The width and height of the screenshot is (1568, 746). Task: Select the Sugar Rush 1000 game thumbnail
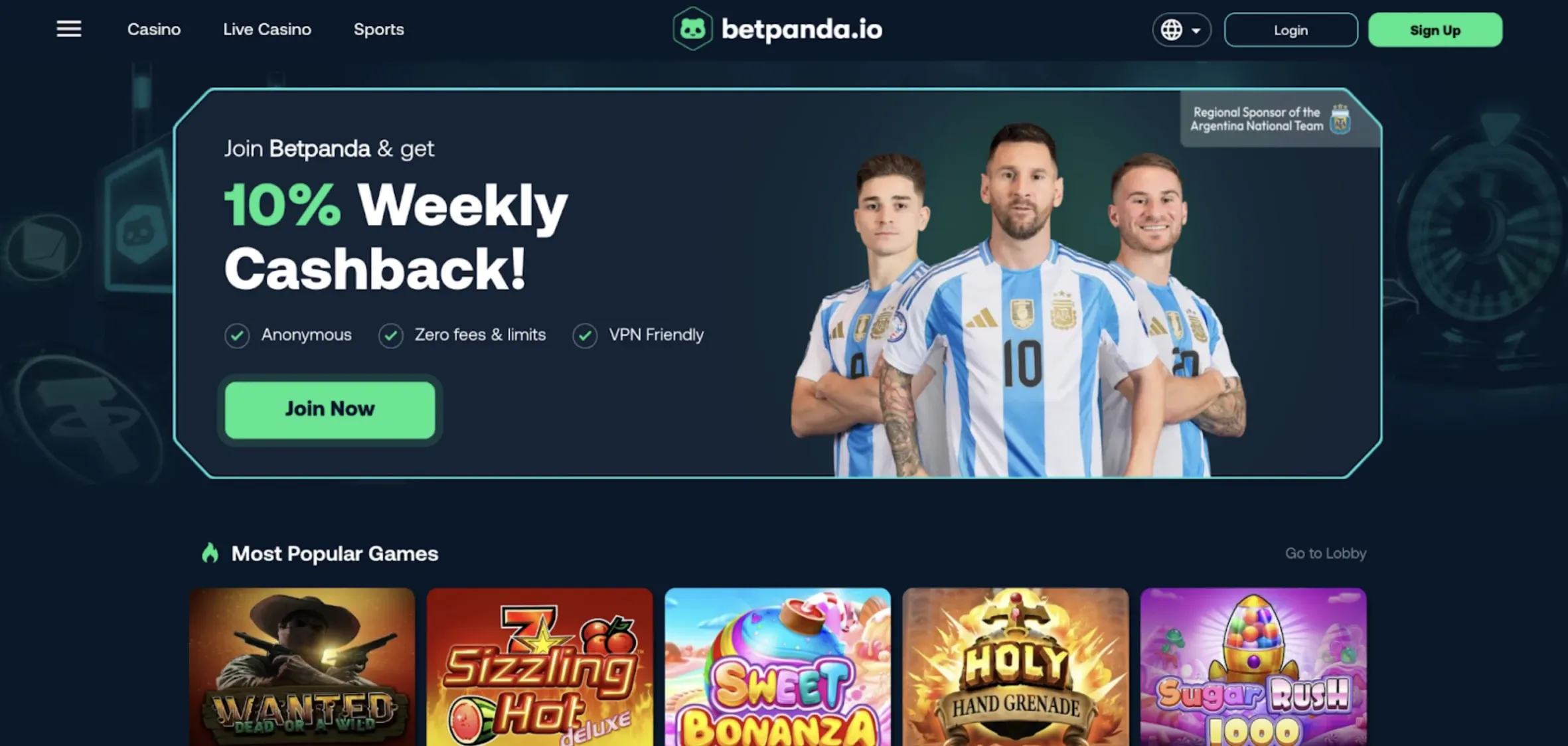pos(1253,667)
